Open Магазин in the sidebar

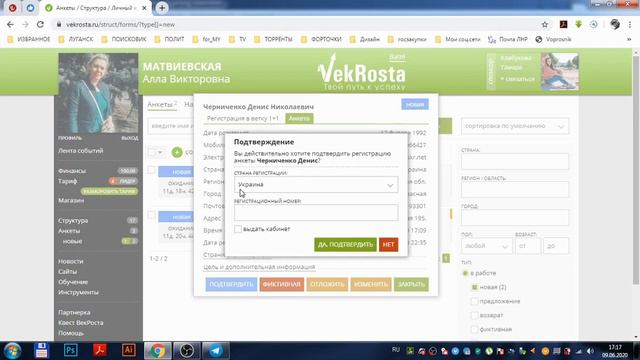pos(71,200)
